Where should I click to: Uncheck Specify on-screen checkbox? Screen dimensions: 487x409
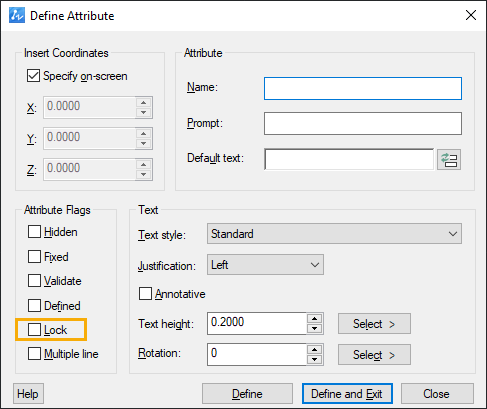[33, 76]
